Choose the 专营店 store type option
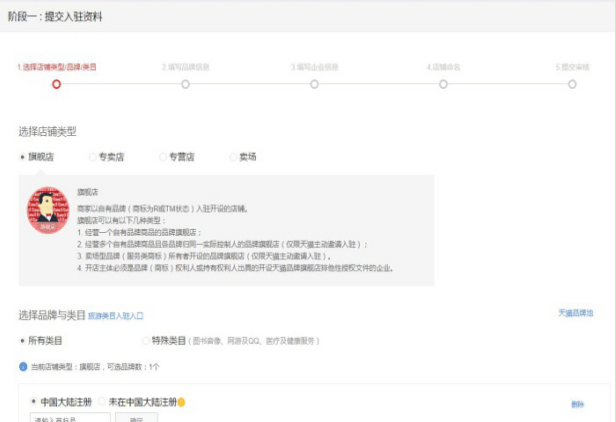The width and height of the screenshot is (616, 422). [x=164, y=157]
